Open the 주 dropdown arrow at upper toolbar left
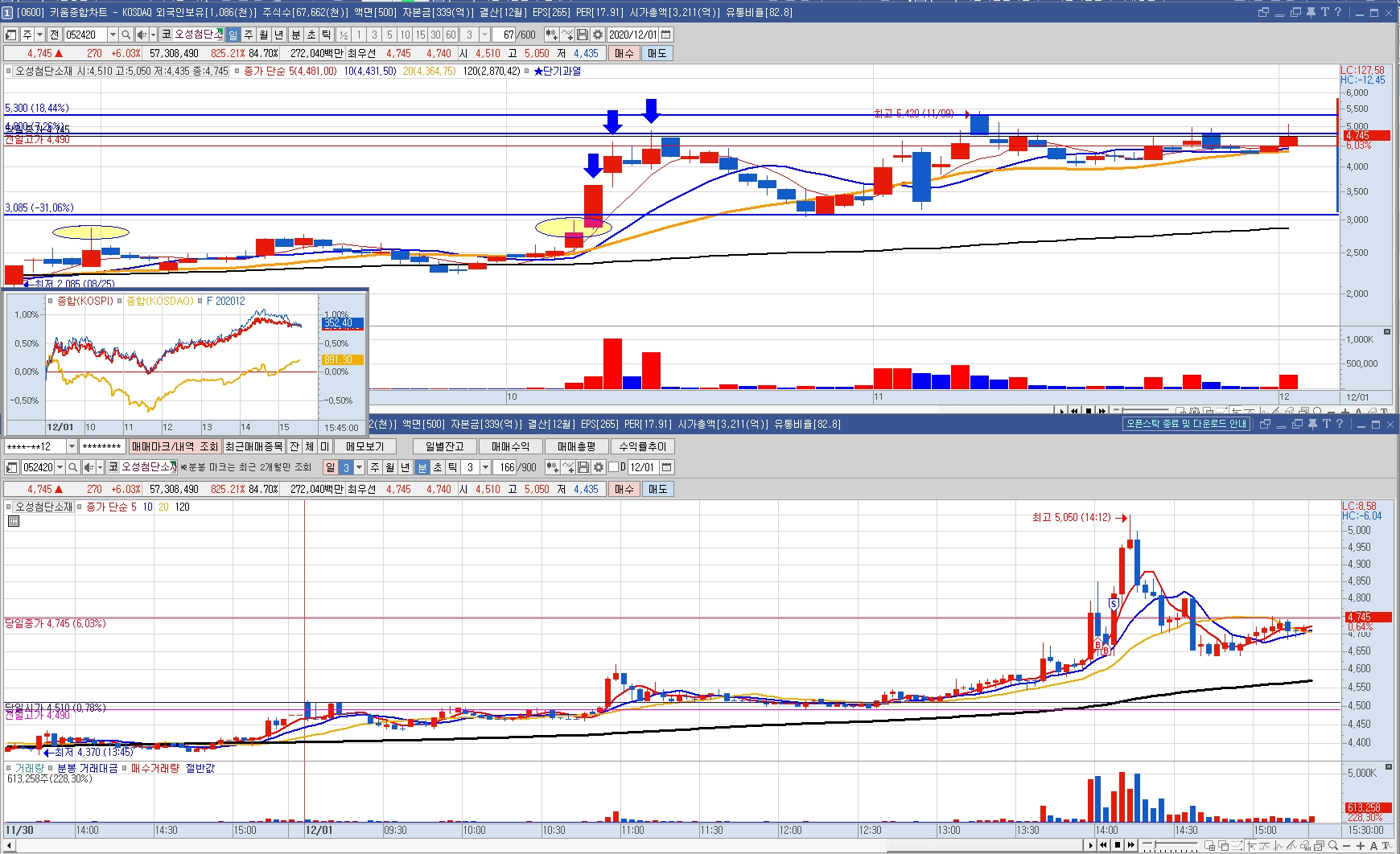Screen dimensions: 1400x854 39,35
